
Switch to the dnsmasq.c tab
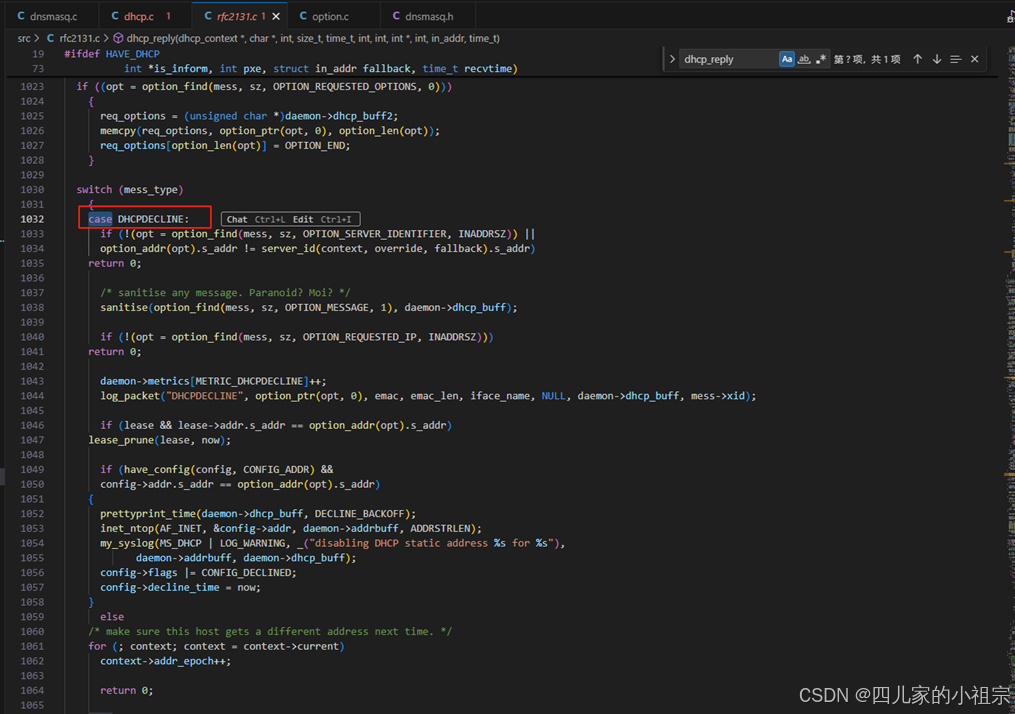(x=52, y=16)
